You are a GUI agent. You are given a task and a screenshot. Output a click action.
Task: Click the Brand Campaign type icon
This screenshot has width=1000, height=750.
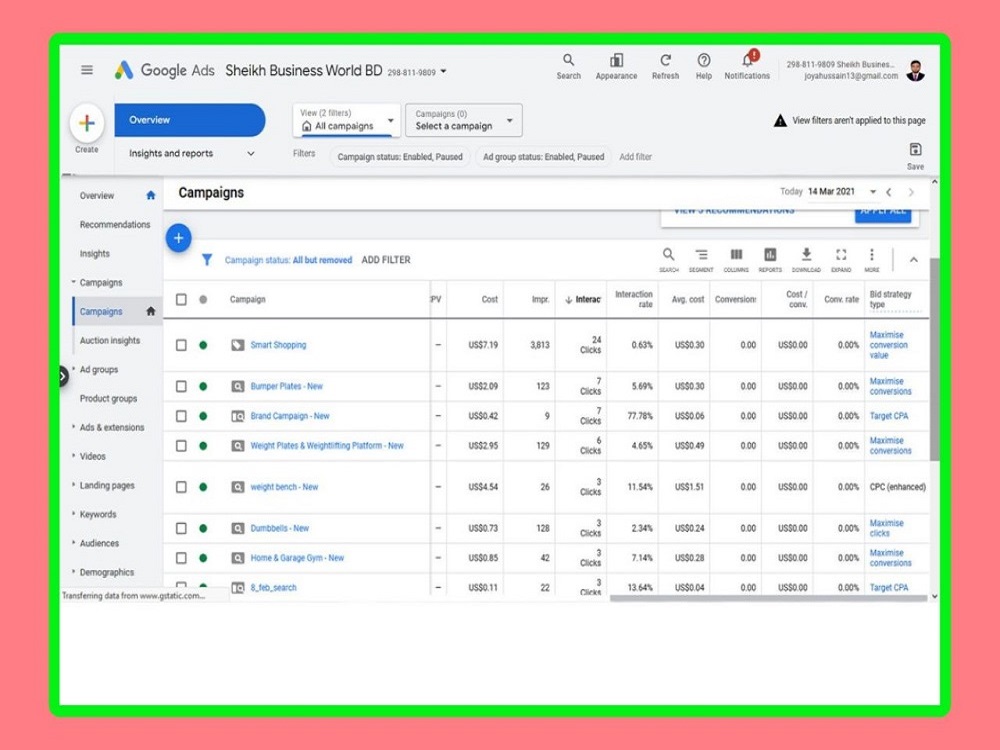click(x=237, y=416)
